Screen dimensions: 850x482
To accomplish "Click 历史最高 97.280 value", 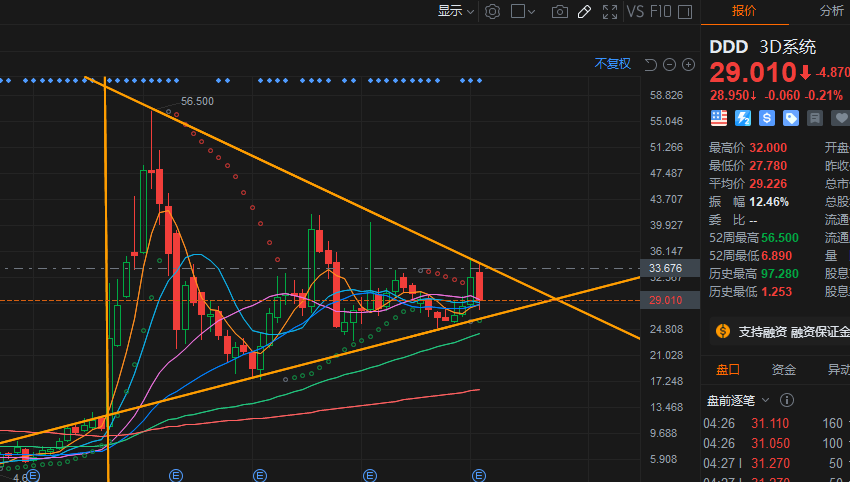I will coord(780,274).
